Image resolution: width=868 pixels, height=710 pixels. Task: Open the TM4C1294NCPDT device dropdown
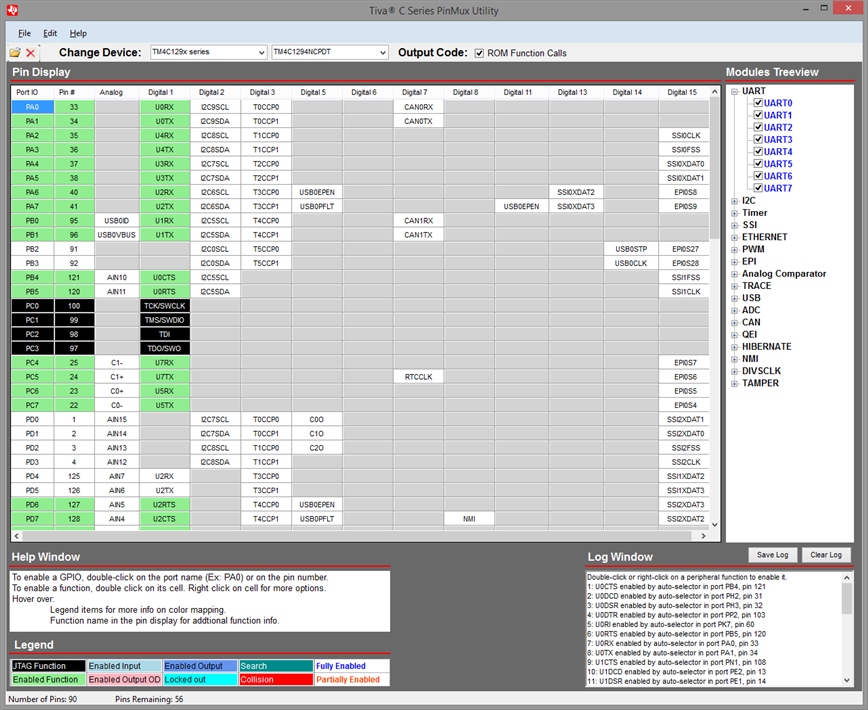pyautogui.click(x=330, y=52)
